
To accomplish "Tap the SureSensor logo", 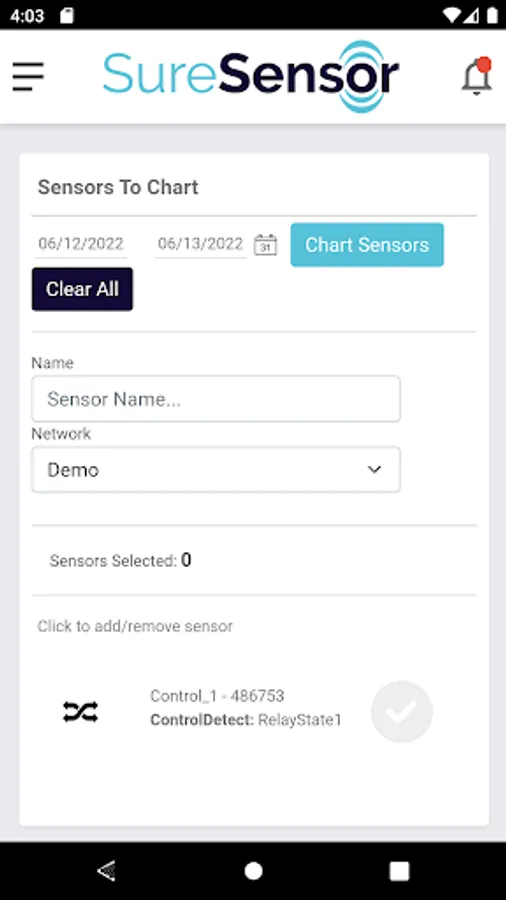I will [x=251, y=76].
